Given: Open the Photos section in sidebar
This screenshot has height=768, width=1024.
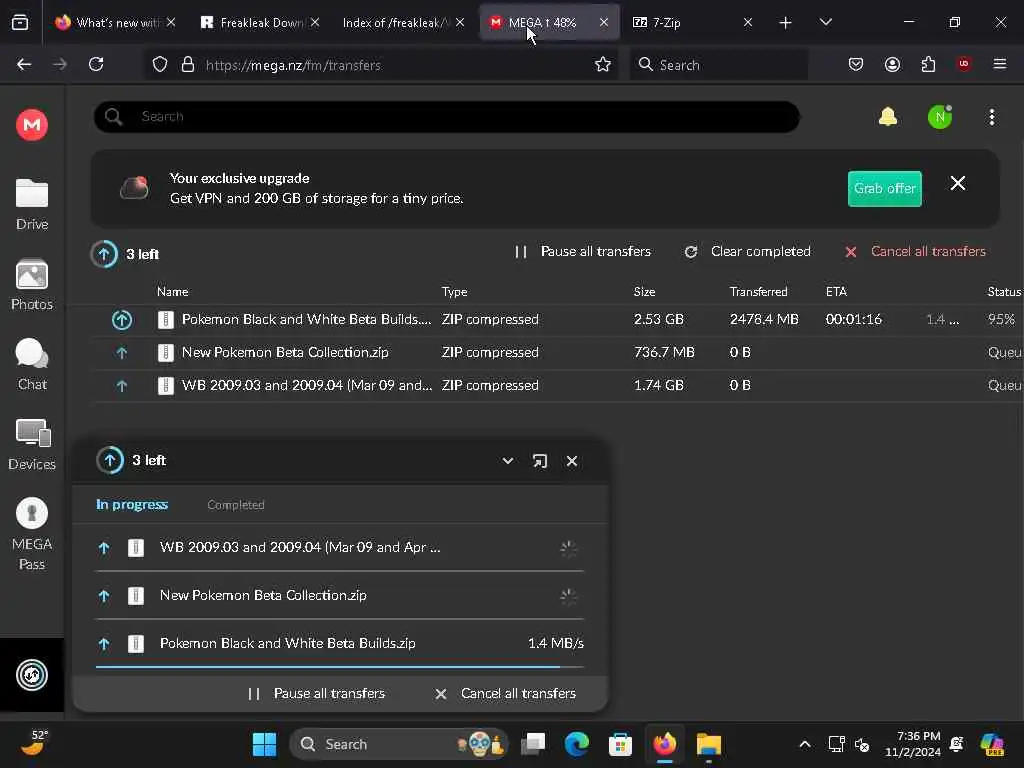Looking at the screenshot, I should (x=32, y=285).
